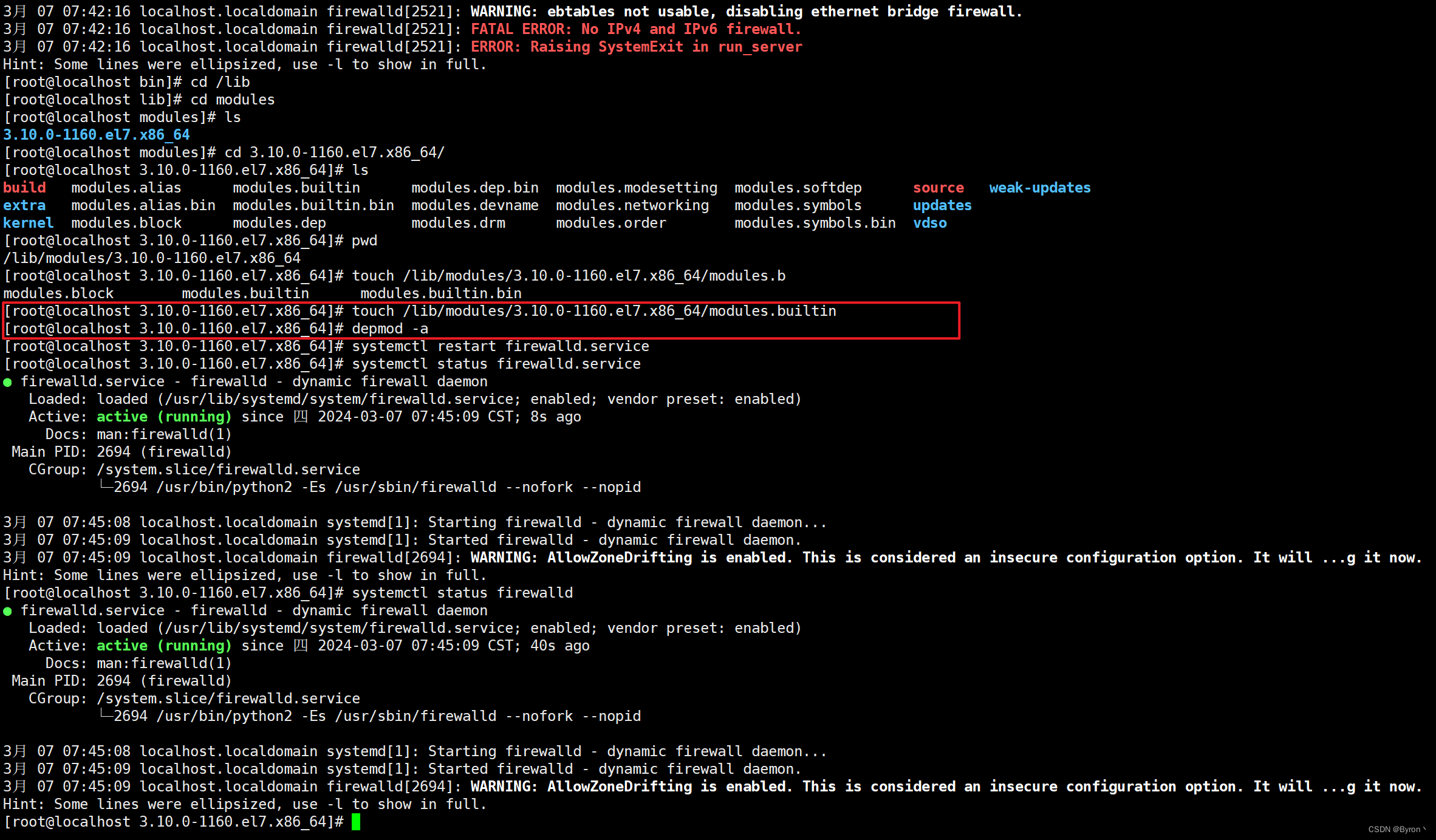Image resolution: width=1436 pixels, height=840 pixels.
Task: Select the 'modules.dep.bin' file name
Action: coord(475,188)
